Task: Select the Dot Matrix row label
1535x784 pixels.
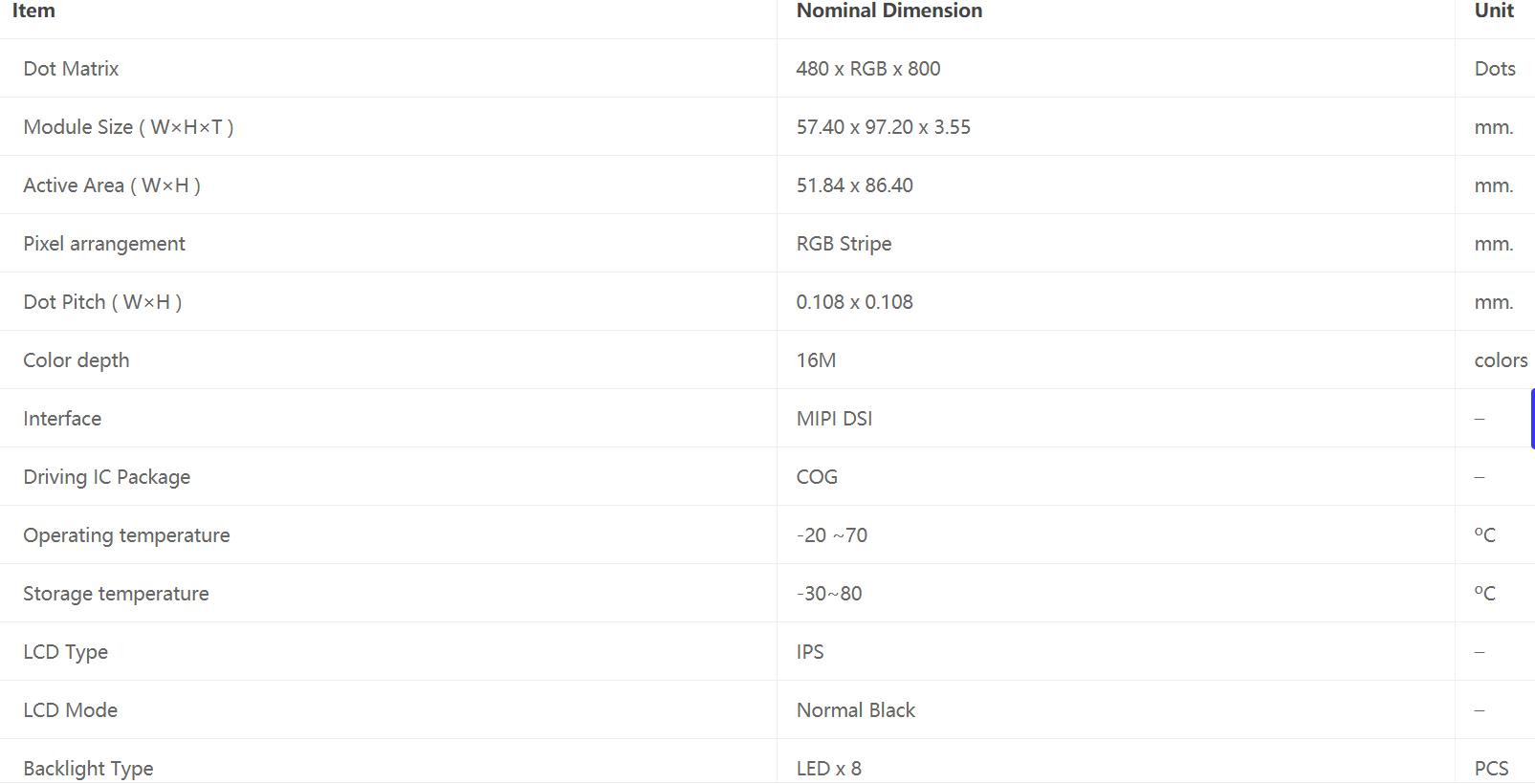Action: [71, 69]
